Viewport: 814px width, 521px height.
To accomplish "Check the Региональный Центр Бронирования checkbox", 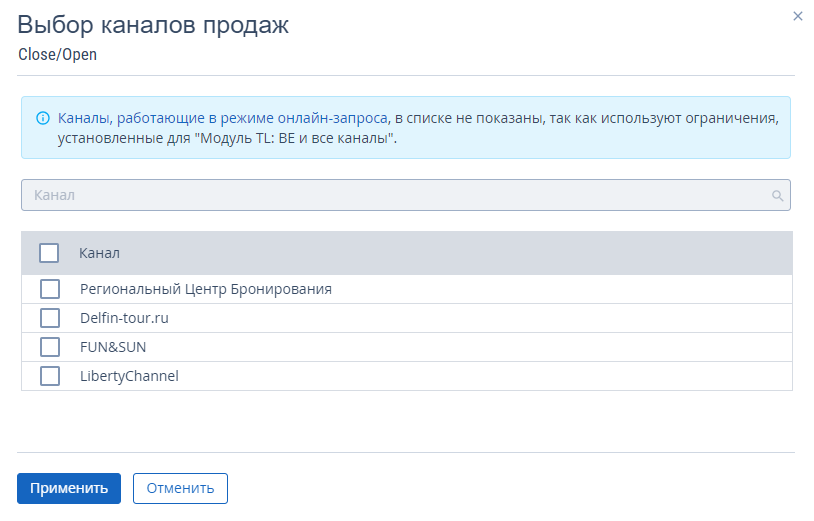I will point(49,289).
